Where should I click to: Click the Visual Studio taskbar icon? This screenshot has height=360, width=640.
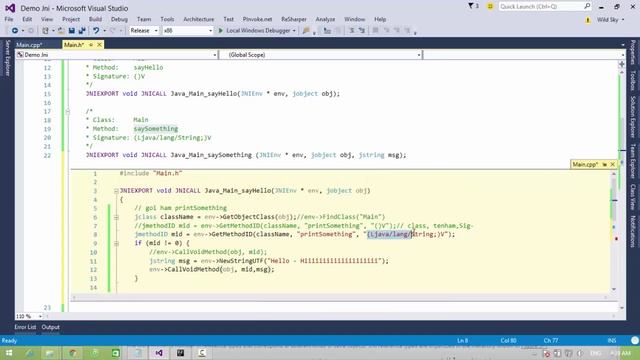(x=159, y=353)
